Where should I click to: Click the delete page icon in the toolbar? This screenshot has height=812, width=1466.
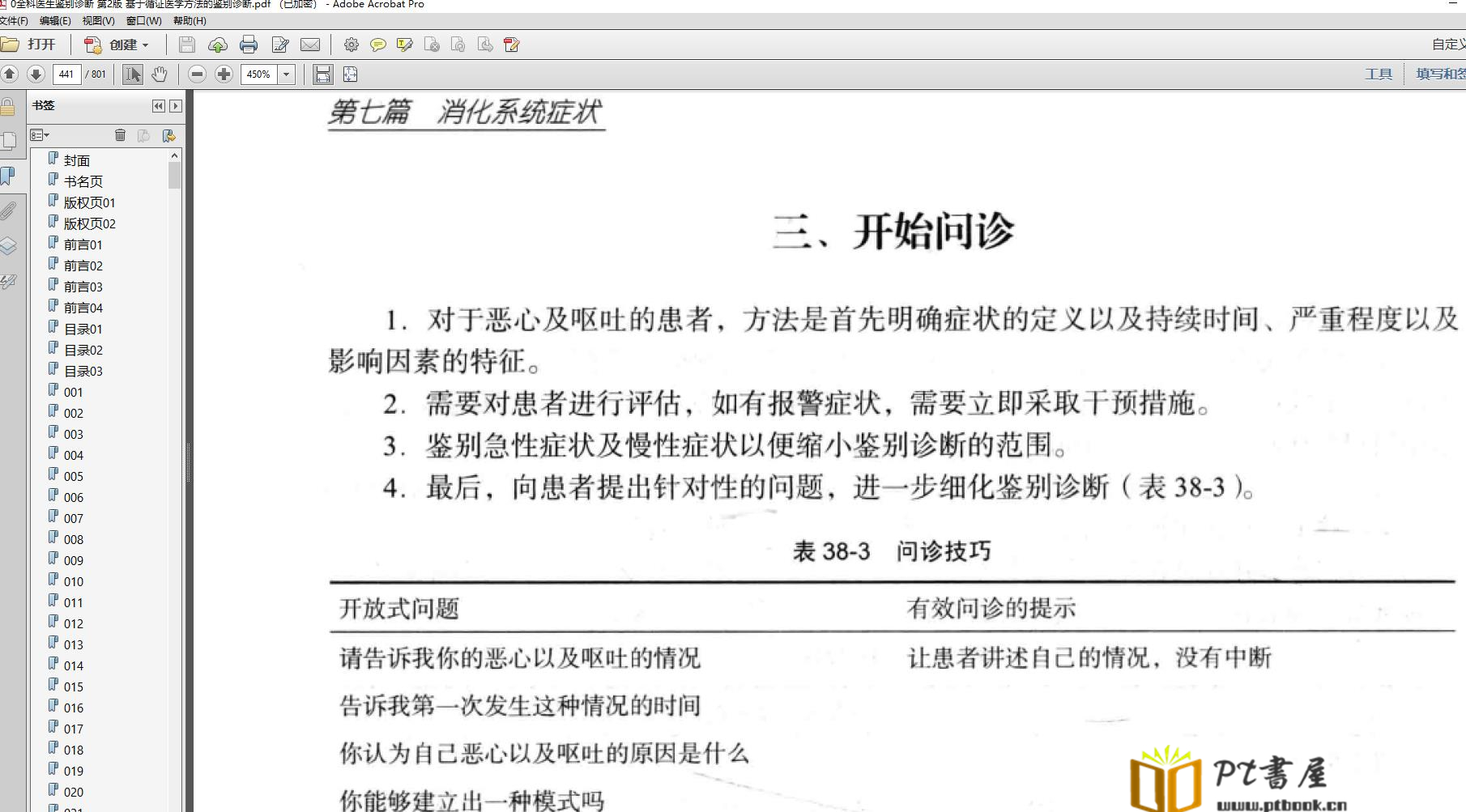point(432,45)
